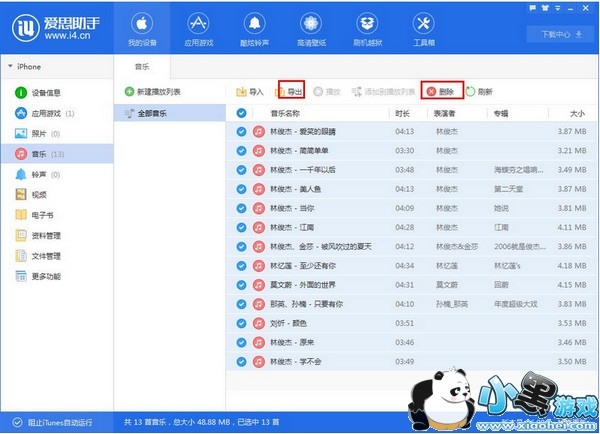
Task: Click the skin shirt icon in title bar
Action: 545,8
